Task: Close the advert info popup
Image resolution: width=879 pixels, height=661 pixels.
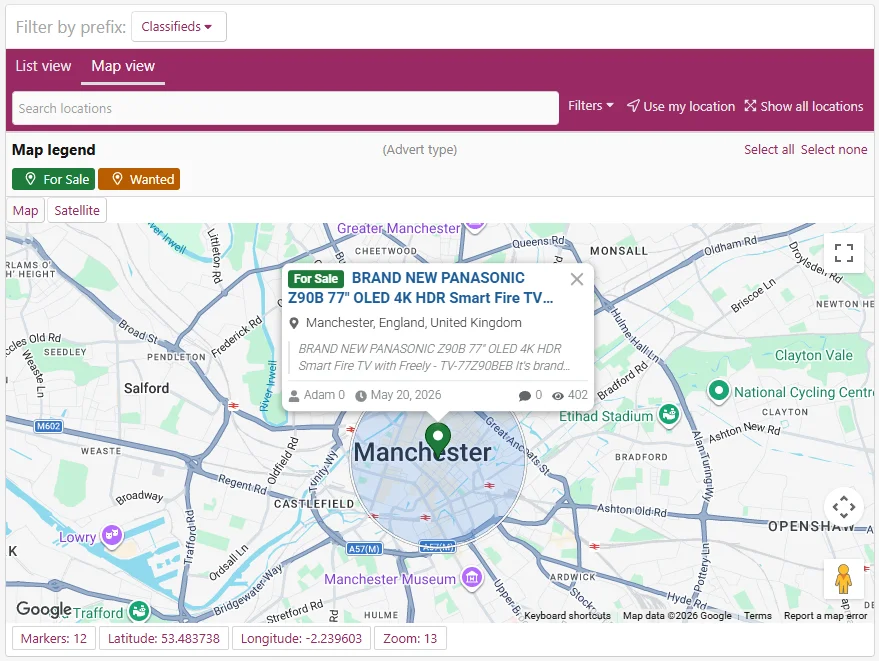Action: click(x=577, y=279)
